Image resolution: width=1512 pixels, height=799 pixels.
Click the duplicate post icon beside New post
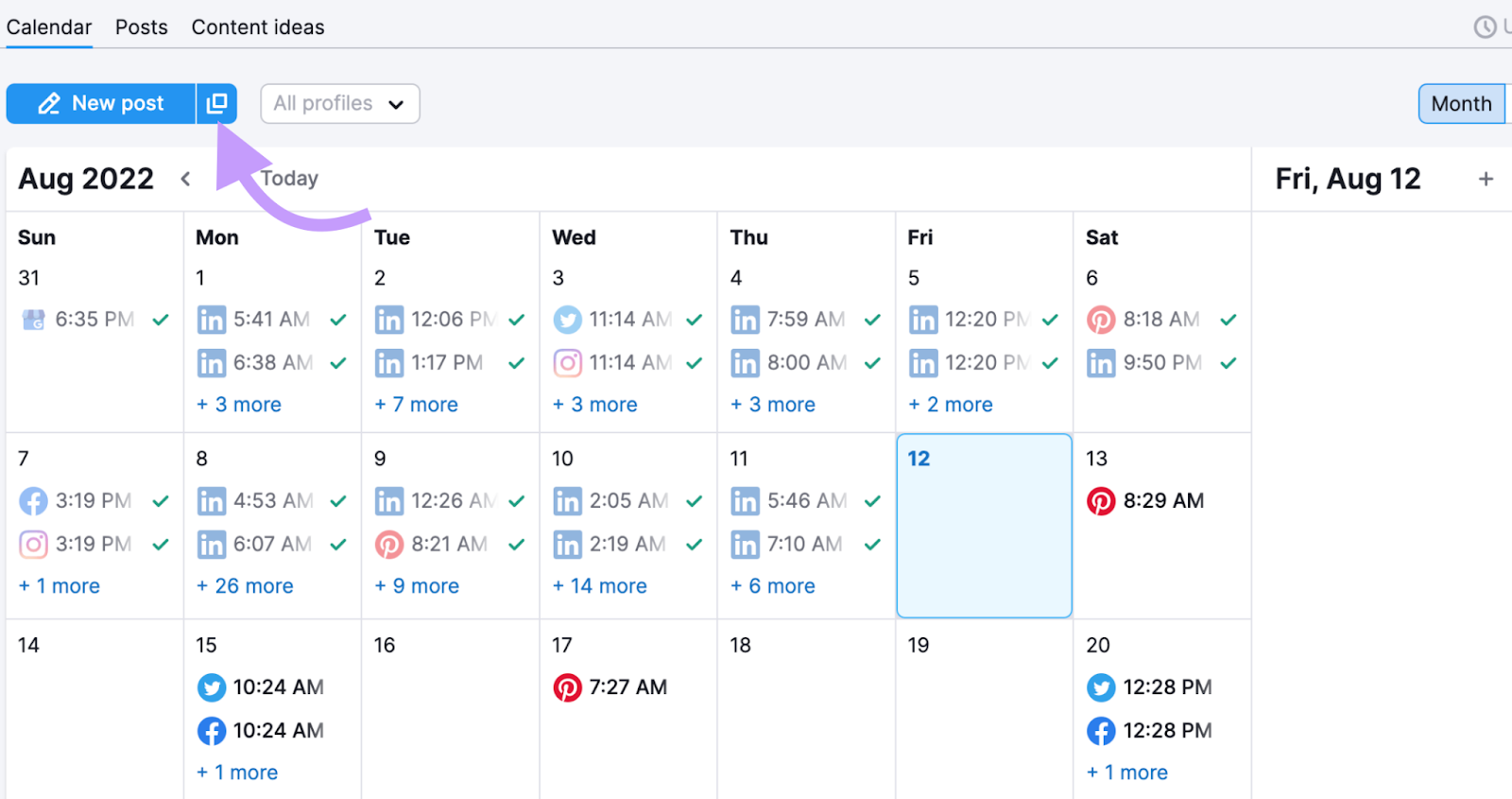click(216, 103)
